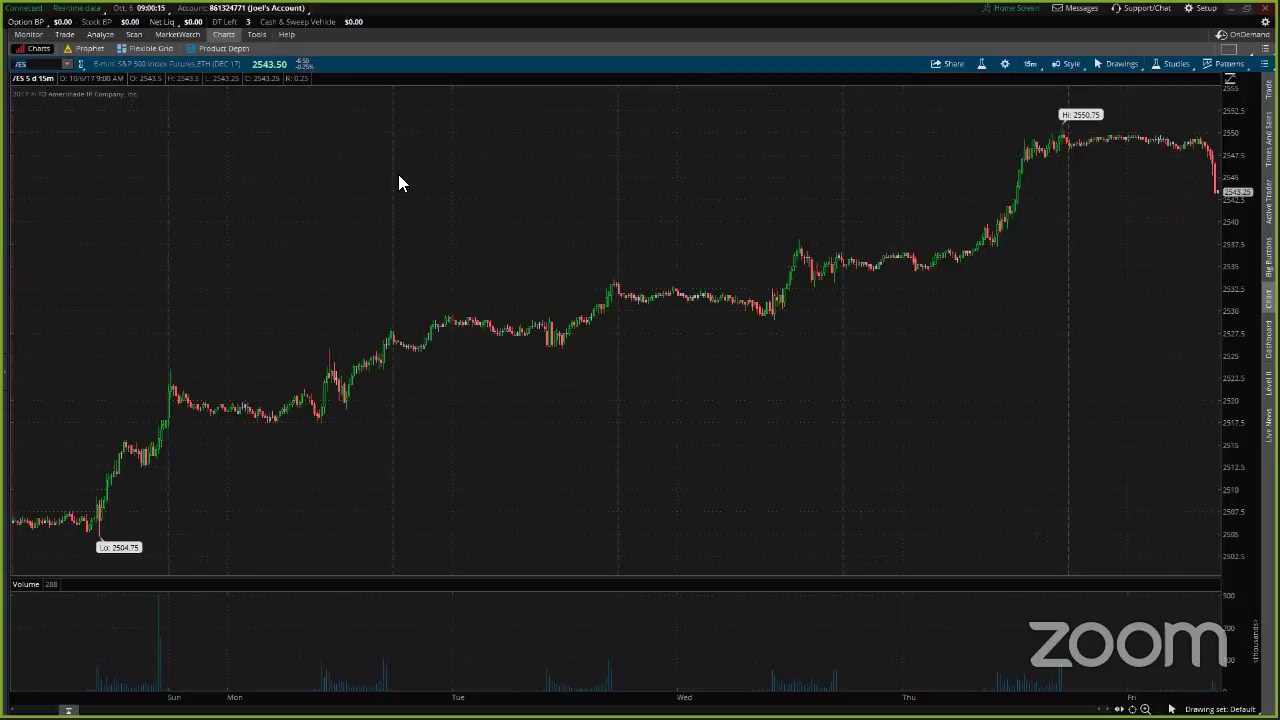Select the Charts sub-tab with bar icon
The width and height of the screenshot is (1280, 720).
click(x=33, y=48)
